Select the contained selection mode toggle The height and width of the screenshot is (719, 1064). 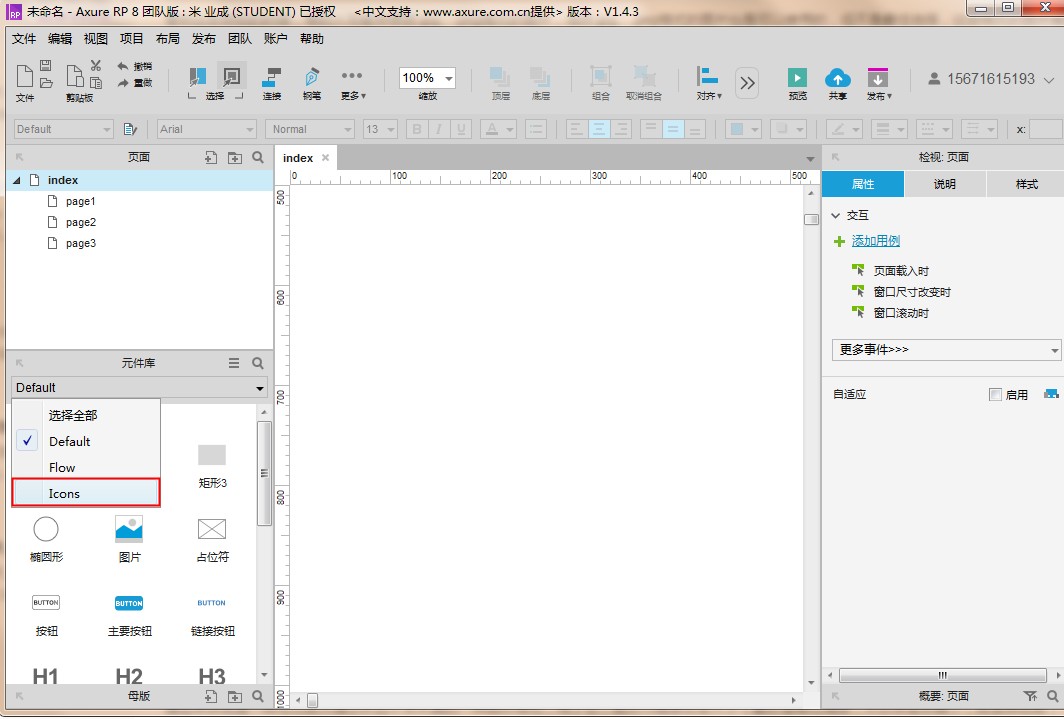232,76
